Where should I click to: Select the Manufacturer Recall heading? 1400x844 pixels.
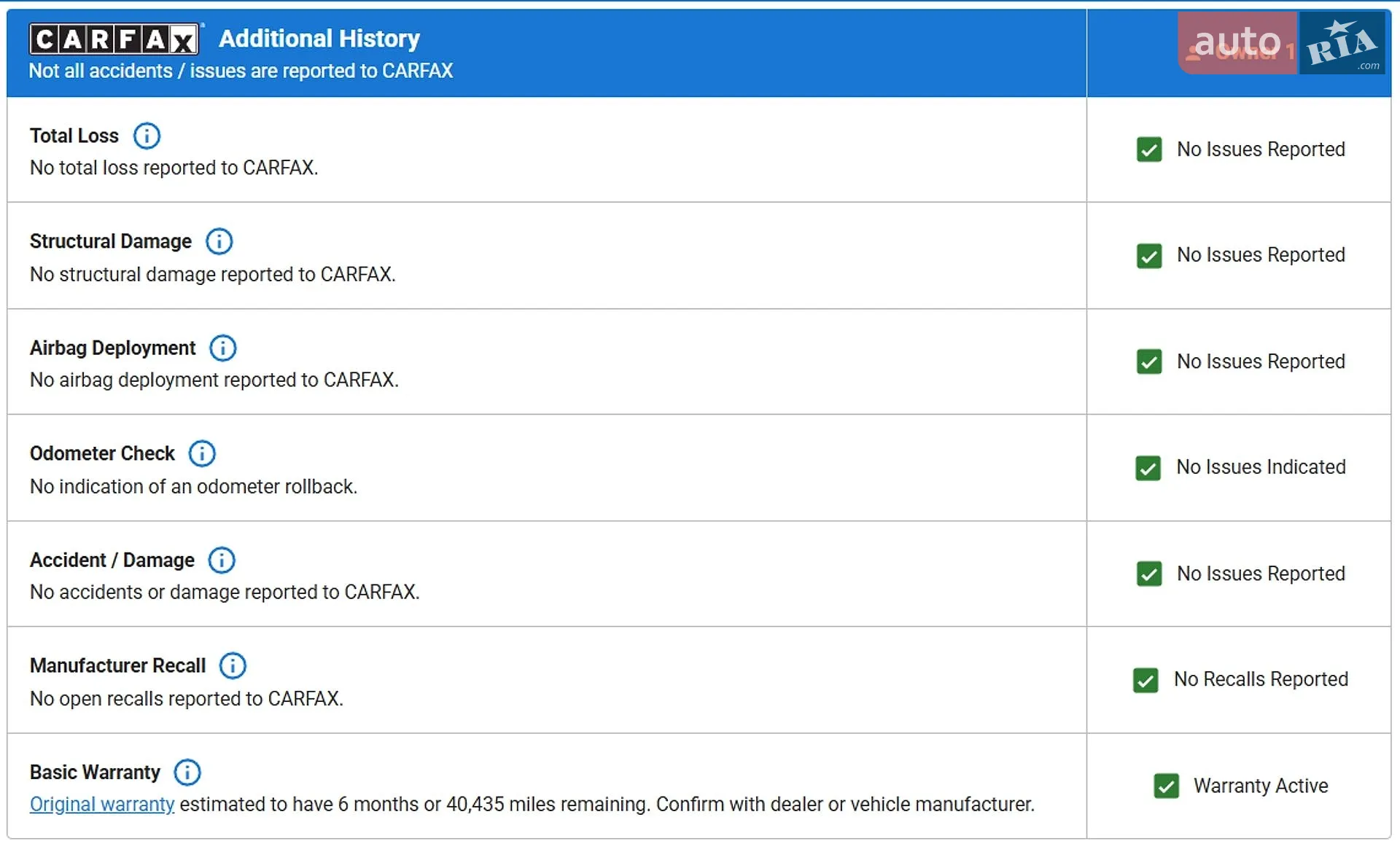click(117, 665)
